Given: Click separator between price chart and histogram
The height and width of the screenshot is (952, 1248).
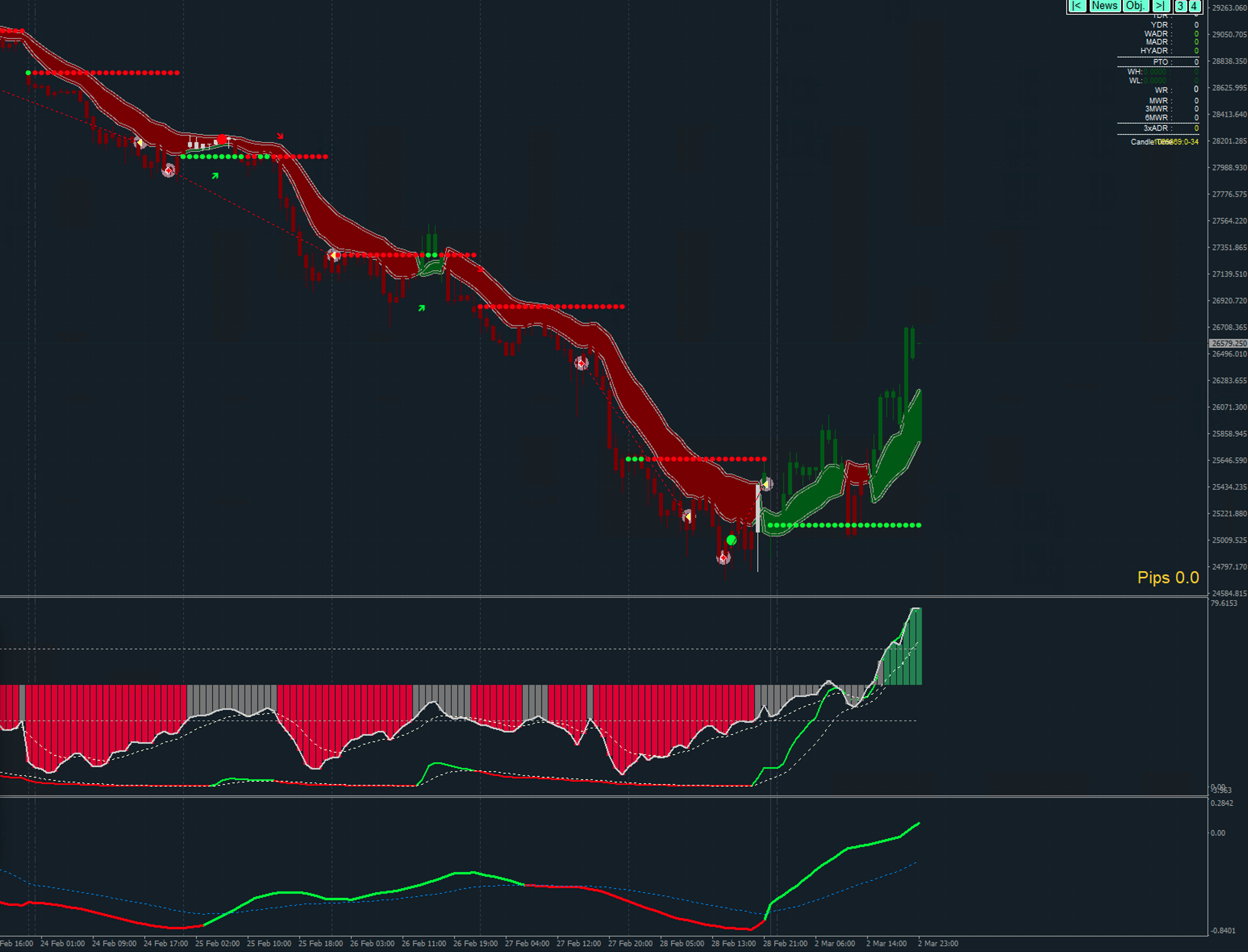Looking at the screenshot, I should 566,597.
